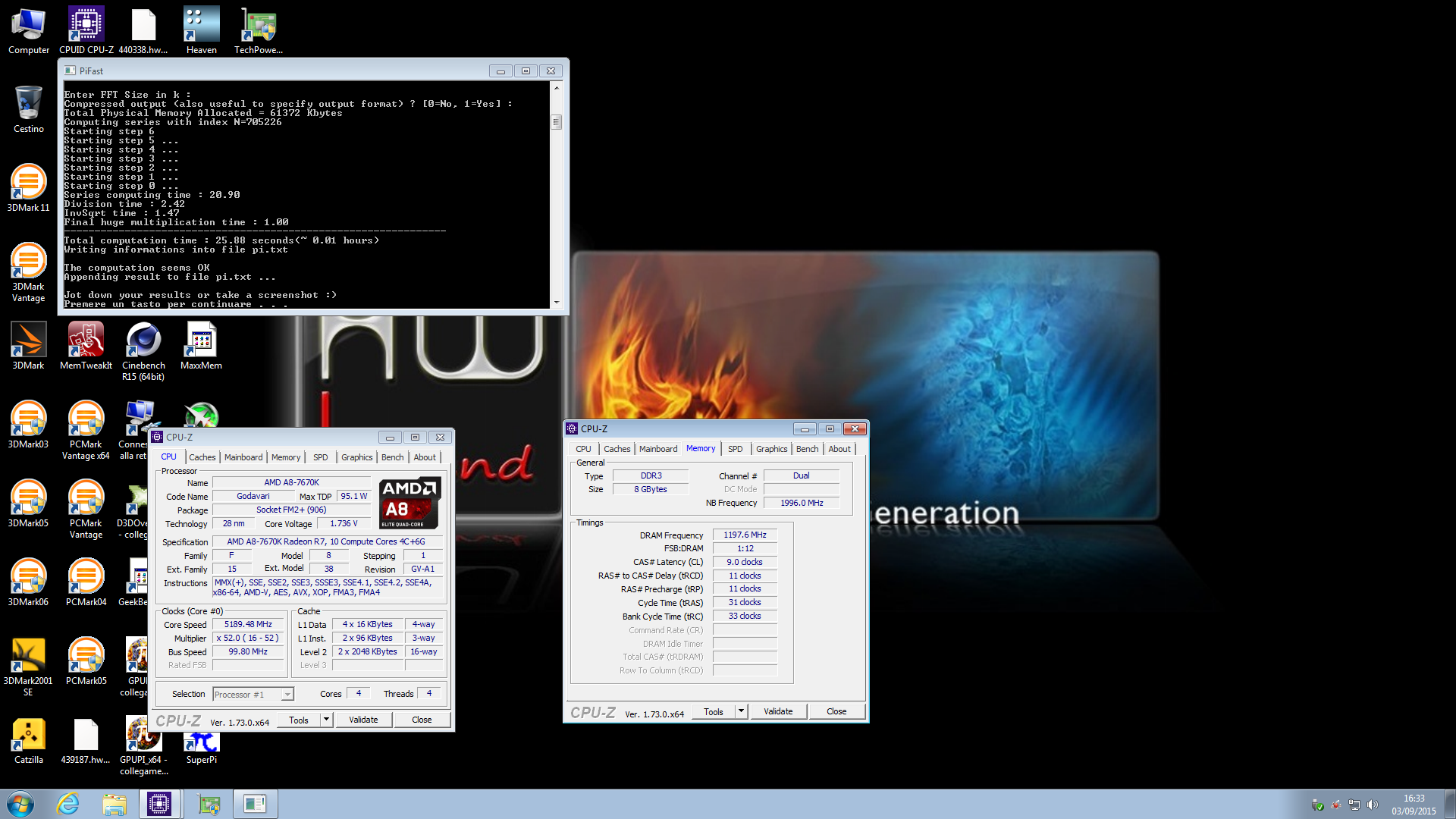Open Tools dropdown arrow in left CPU-Z
This screenshot has height=819, width=1456.
tap(326, 720)
